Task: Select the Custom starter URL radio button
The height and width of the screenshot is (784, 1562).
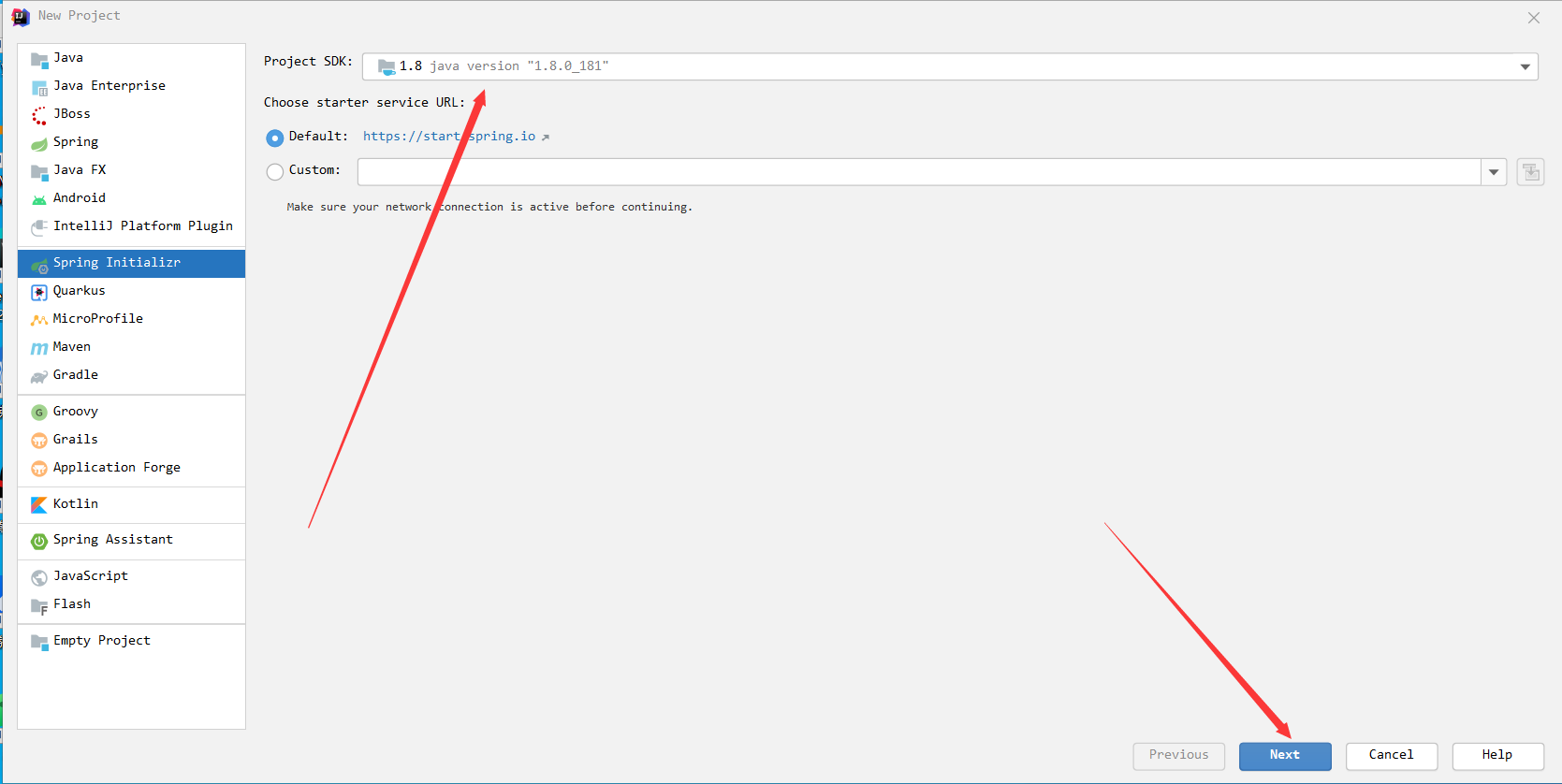Action: (274, 171)
